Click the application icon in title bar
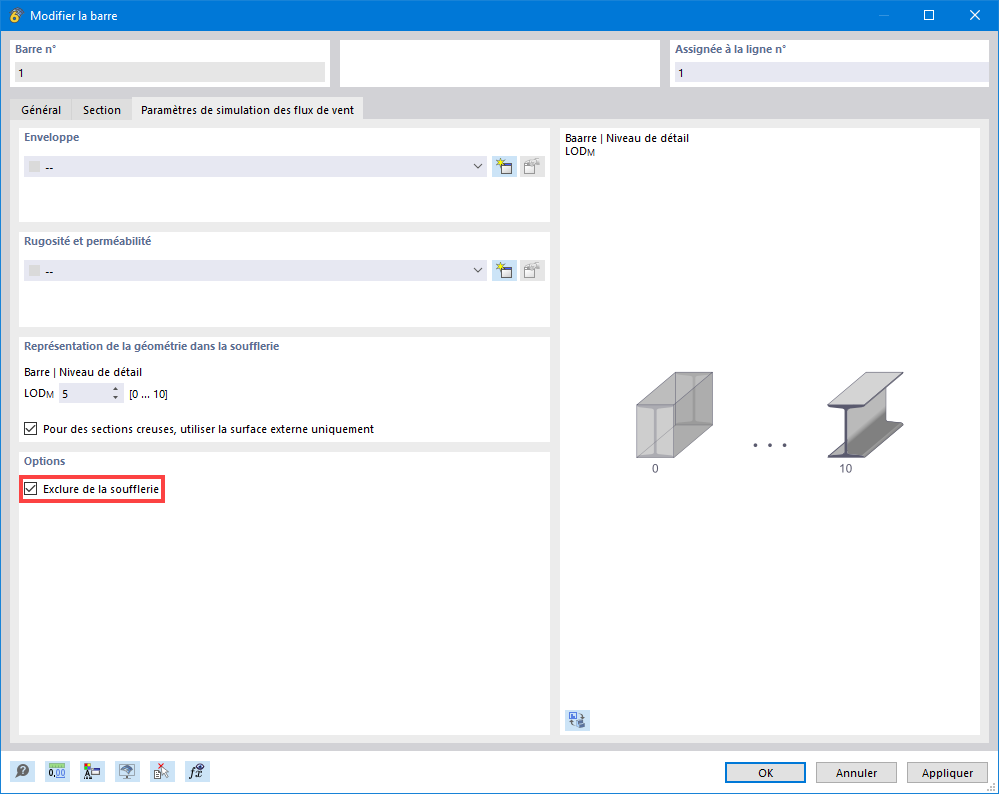Viewport: 999px width, 794px height. 15,15
